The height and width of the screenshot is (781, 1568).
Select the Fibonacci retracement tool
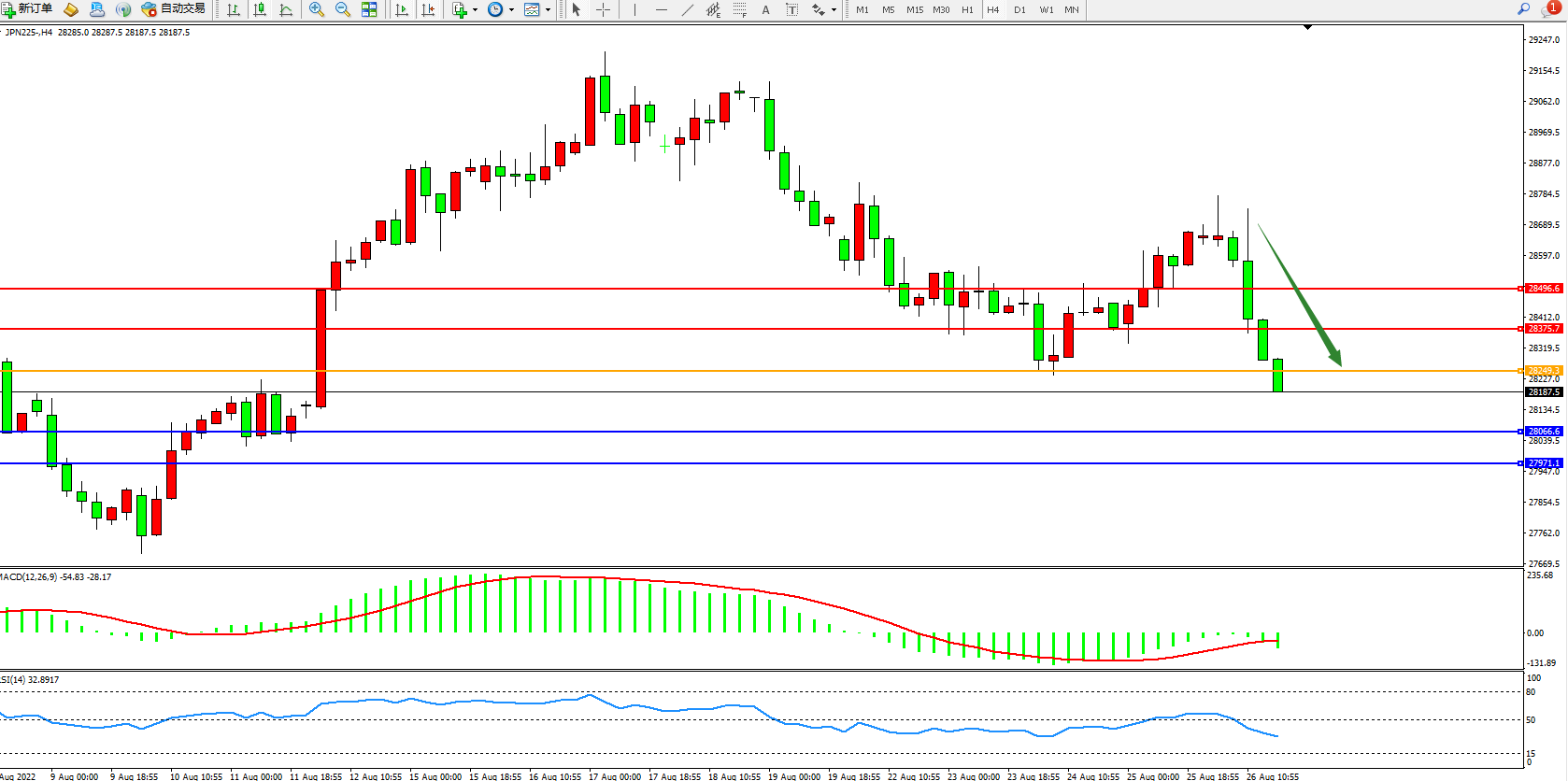739,9
